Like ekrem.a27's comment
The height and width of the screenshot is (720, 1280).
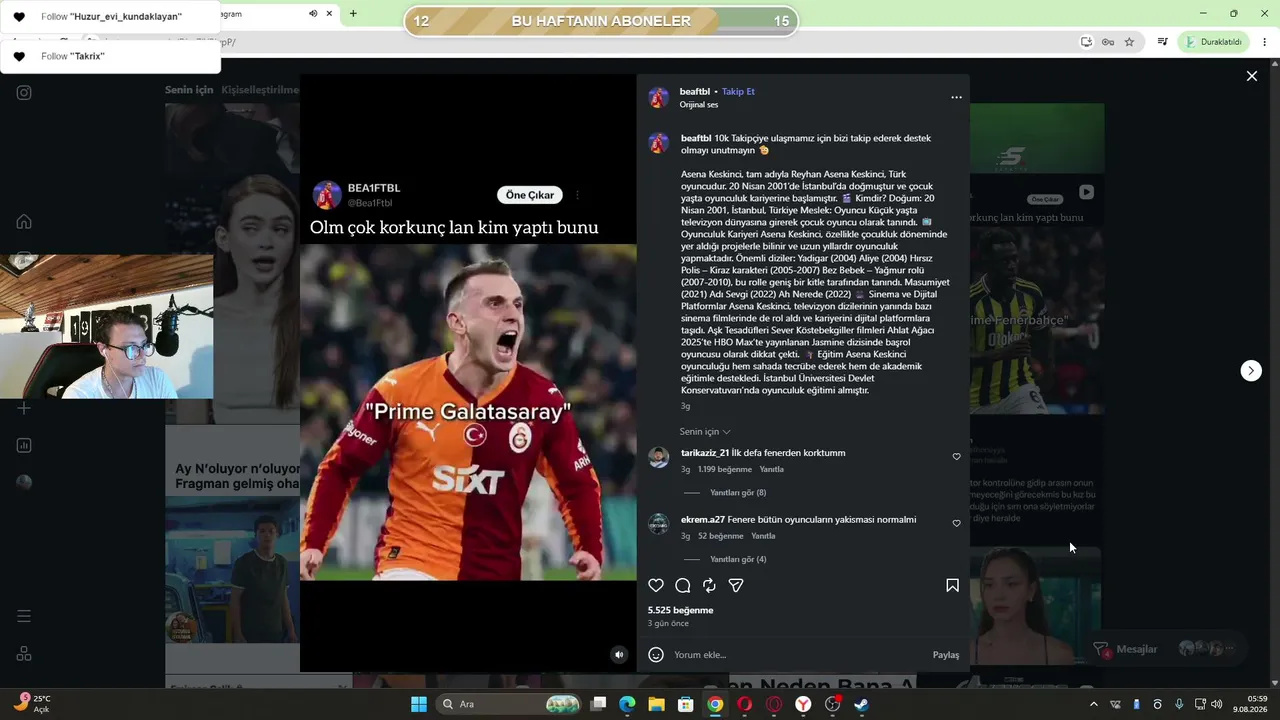click(956, 524)
